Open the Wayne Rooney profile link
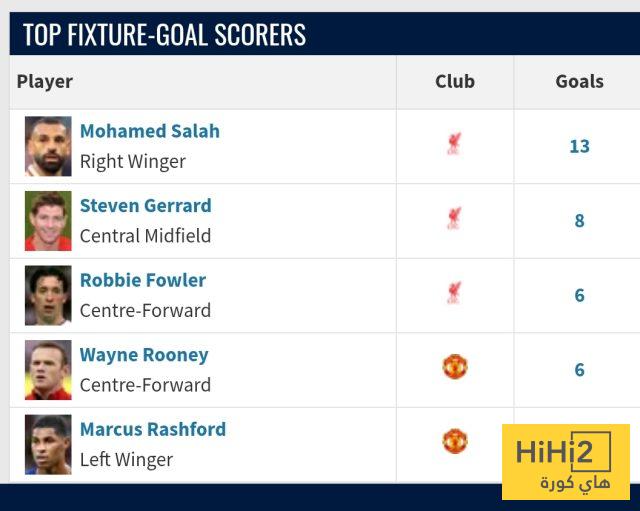Screen dimensions: 640x511 click(x=144, y=355)
